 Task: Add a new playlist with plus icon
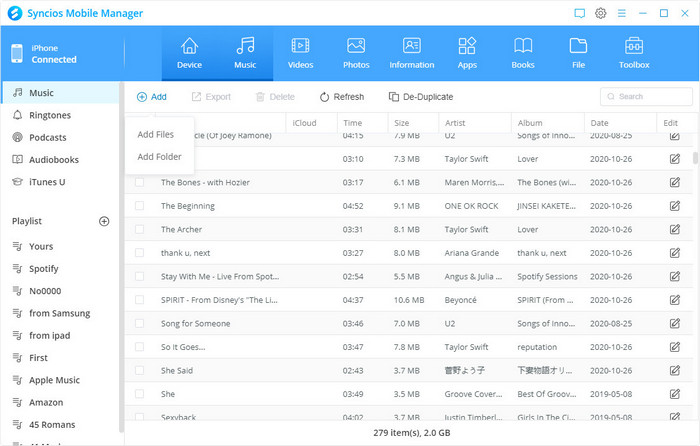[104, 221]
